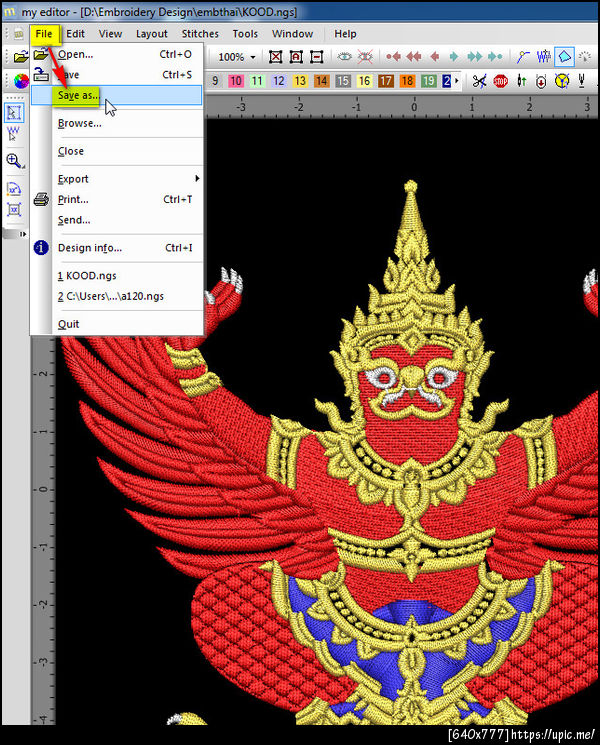
Task: Open the View menu
Action: click(x=110, y=34)
